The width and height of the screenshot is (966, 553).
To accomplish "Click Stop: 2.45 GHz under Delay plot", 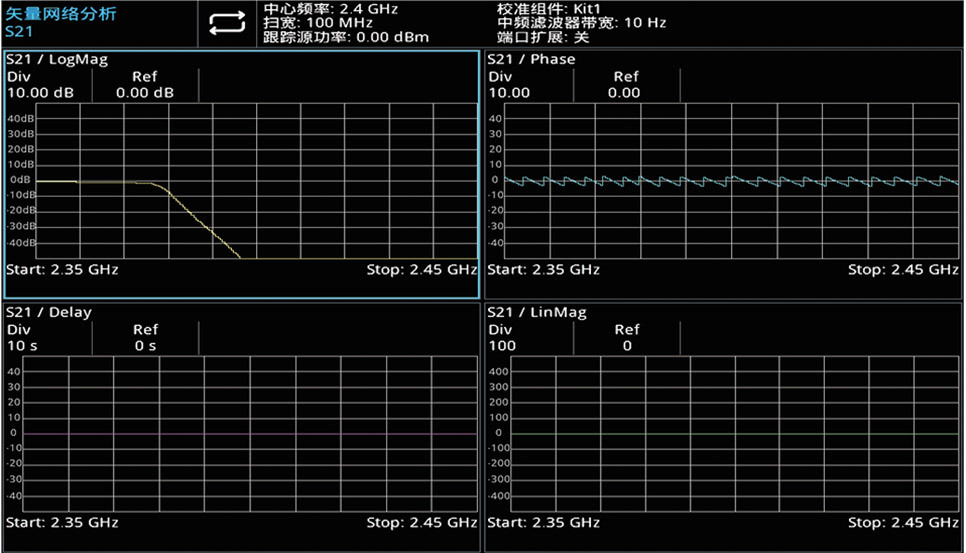I will click(422, 523).
